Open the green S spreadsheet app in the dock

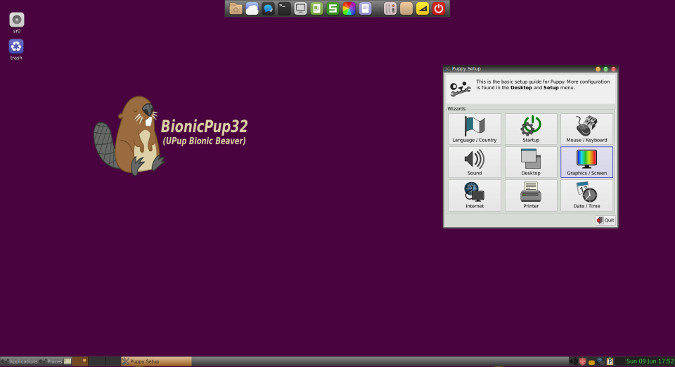pyautogui.click(x=333, y=9)
